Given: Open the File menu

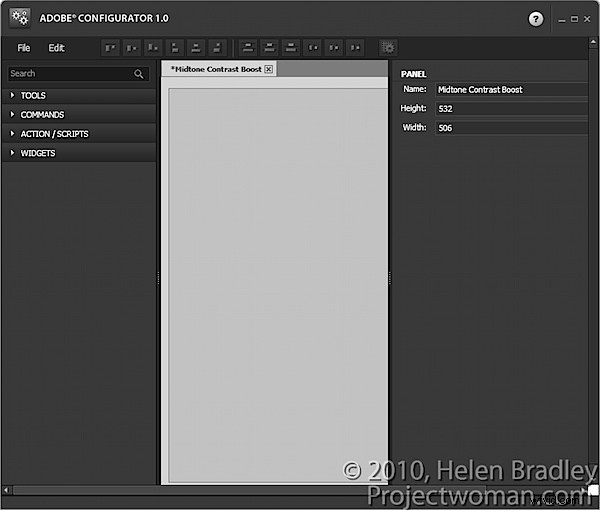Looking at the screenshot, I should point(24,48).
